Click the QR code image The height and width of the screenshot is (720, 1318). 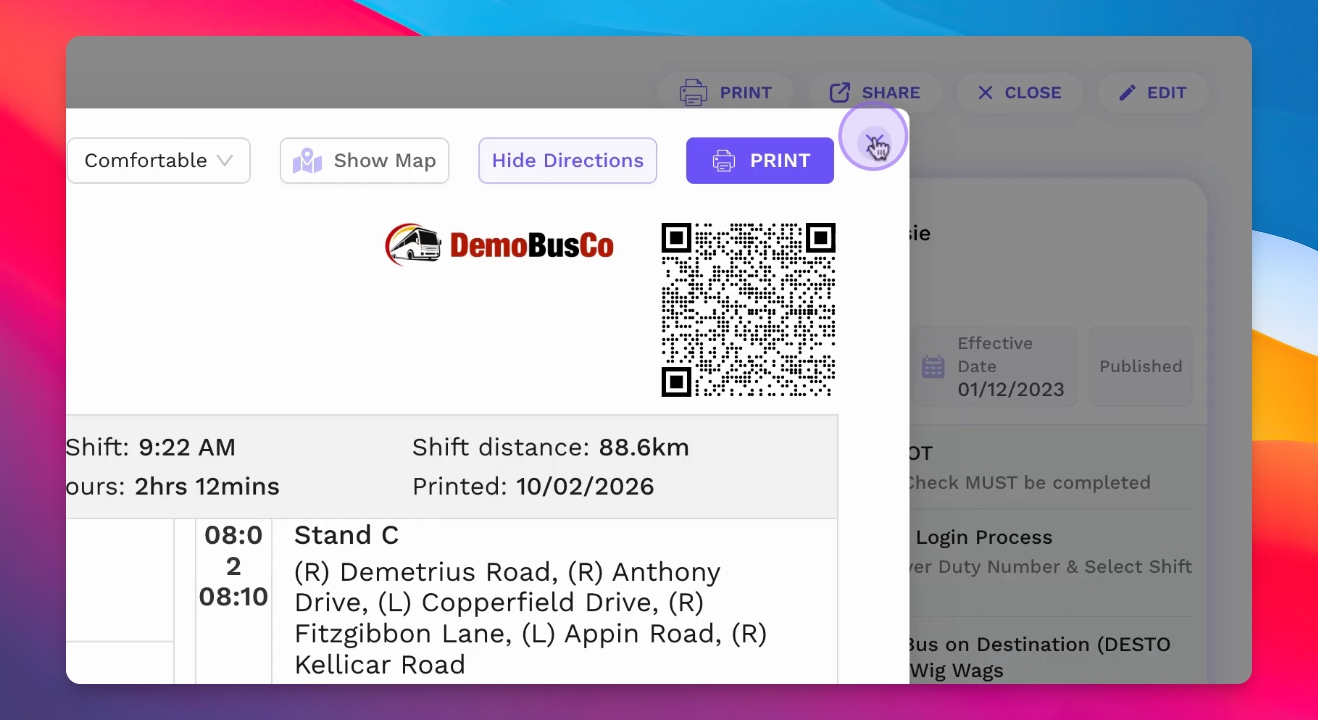click(x=749, y=310)
